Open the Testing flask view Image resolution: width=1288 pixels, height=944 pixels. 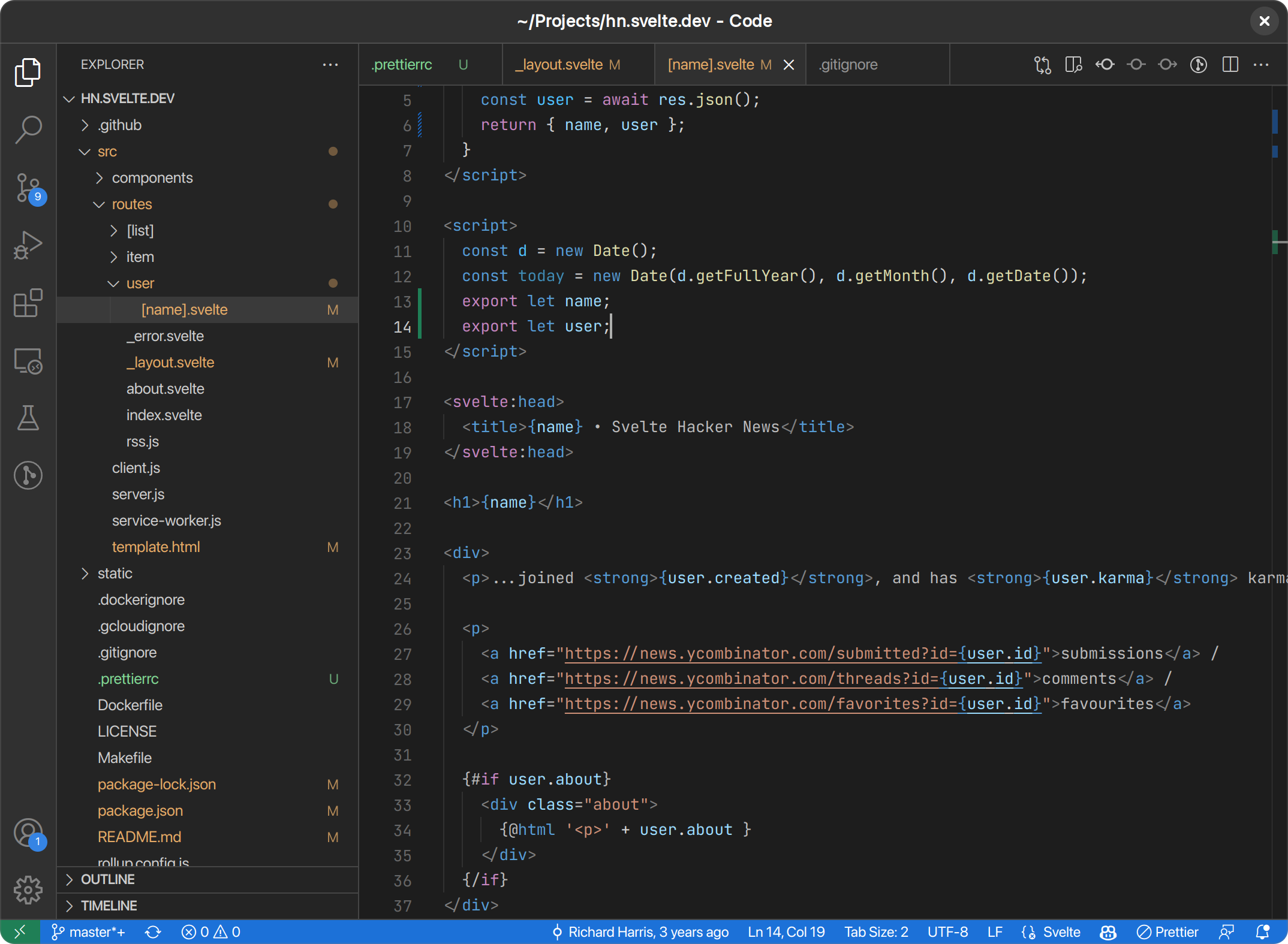(x=28, y=418)
